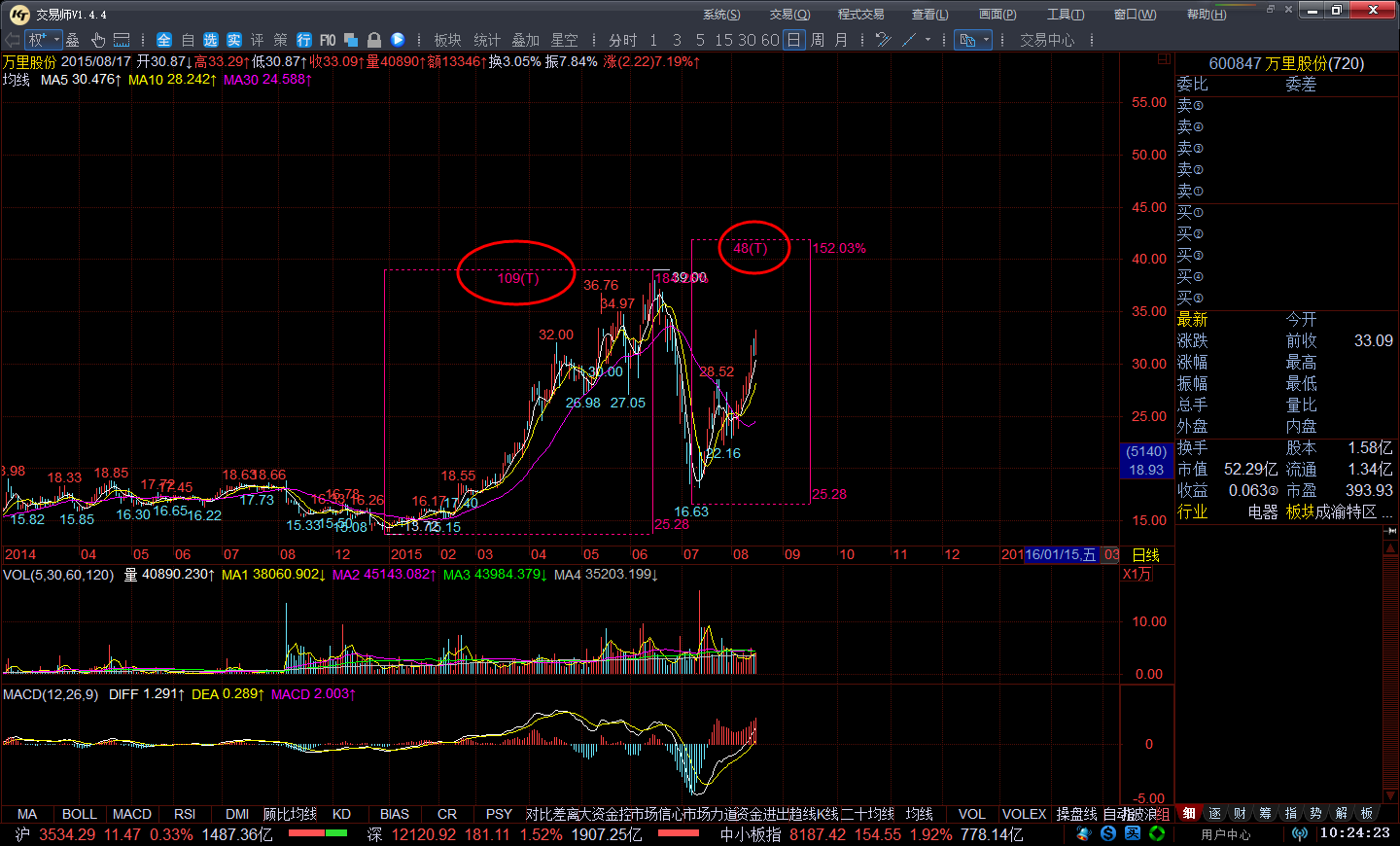Click the blue dollar sign status icon

(x=1108, y=833)
